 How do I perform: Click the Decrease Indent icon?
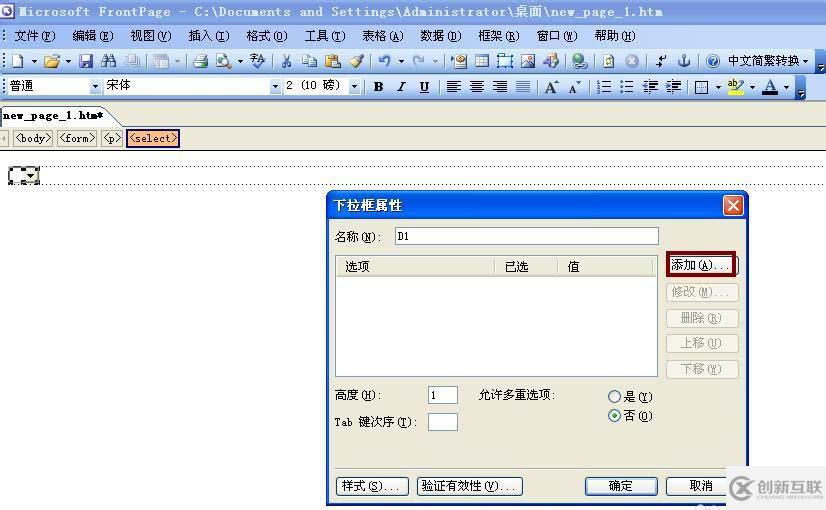tap(650, 87)
